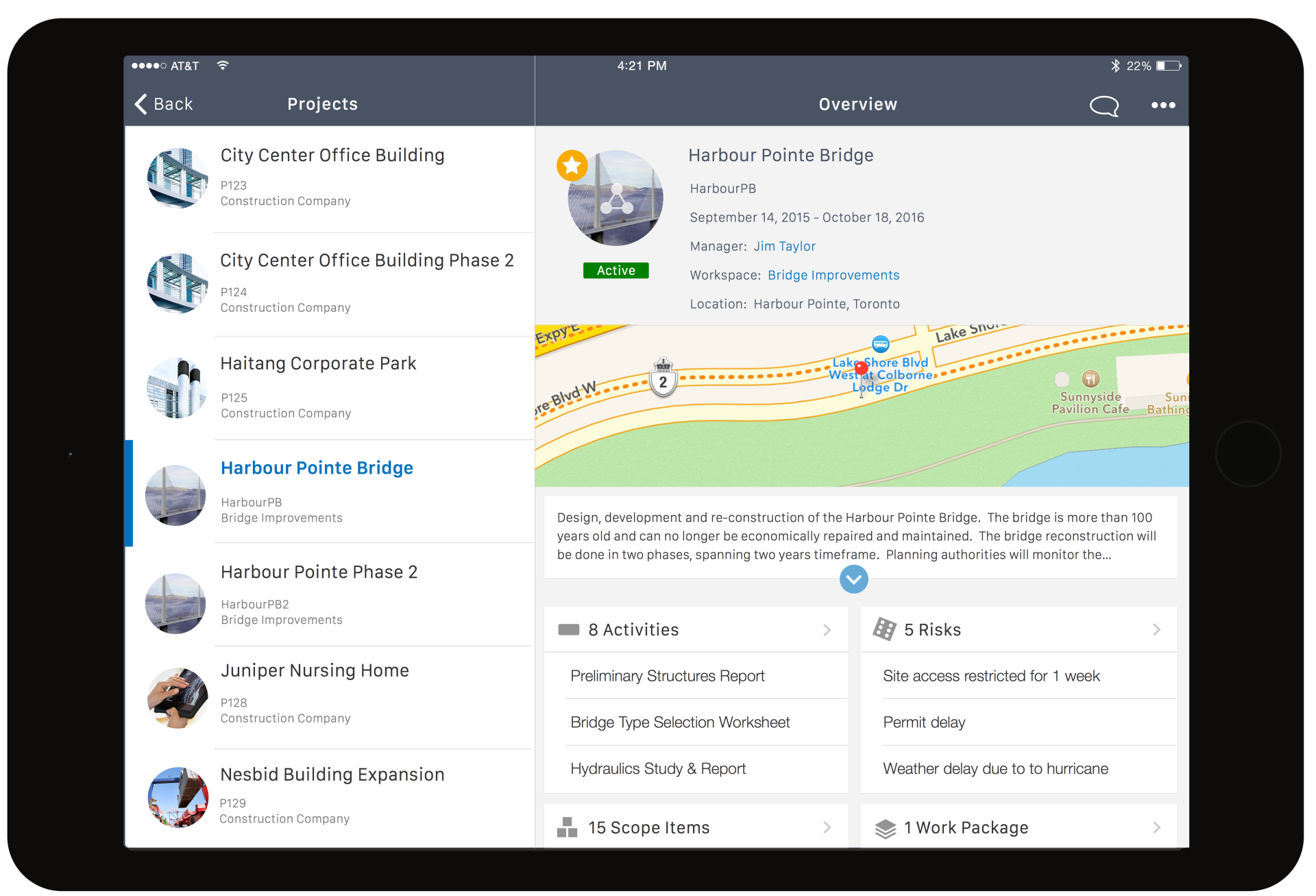The width and height of the screenshot is (1316, 896).
Task: Select Juniper Nursing Home project
Action: pos(315,670)
